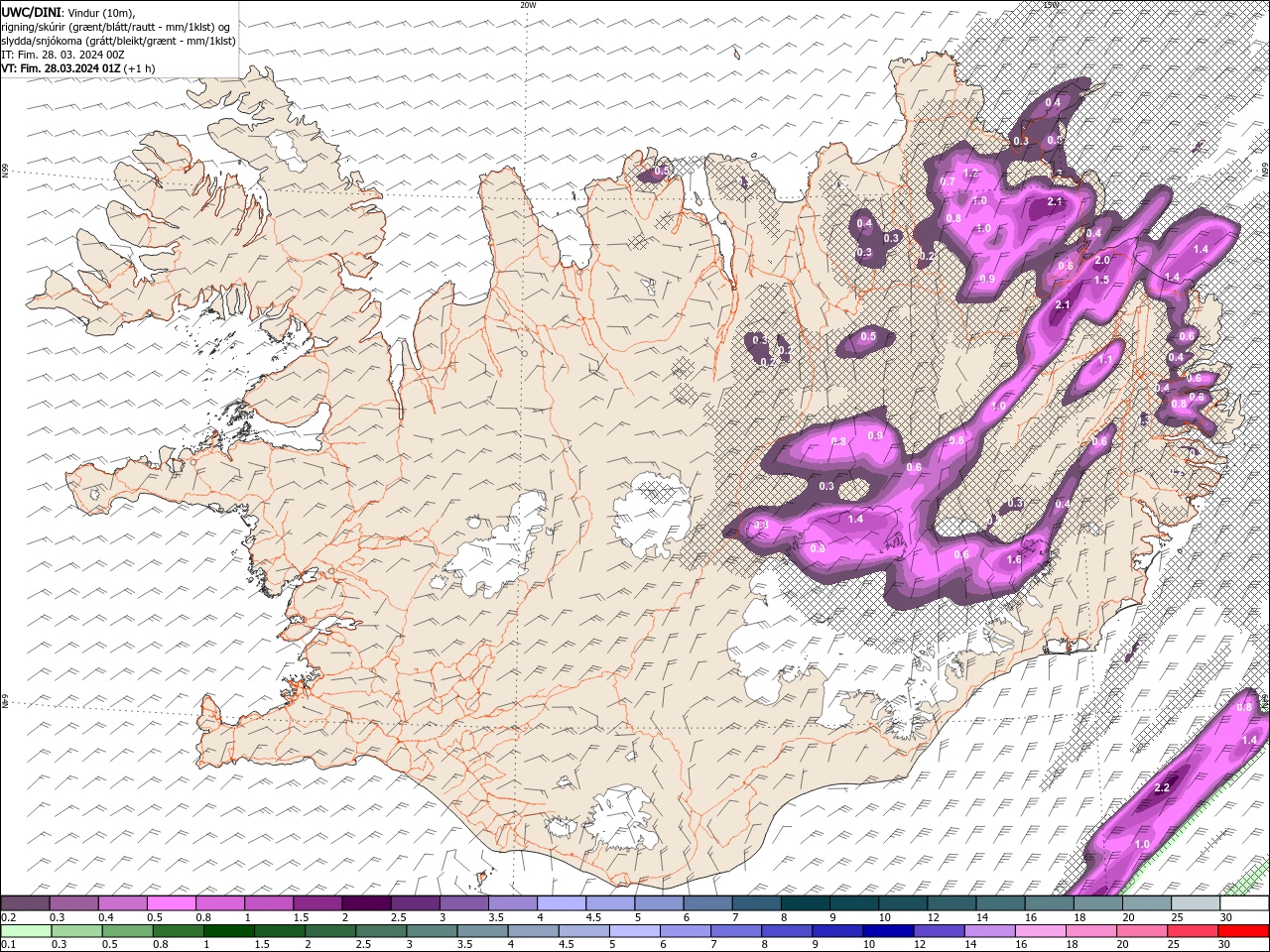
Task: Click the medium green 0.5–0.8 rain scale swatch
Action: tap(127, 931)
